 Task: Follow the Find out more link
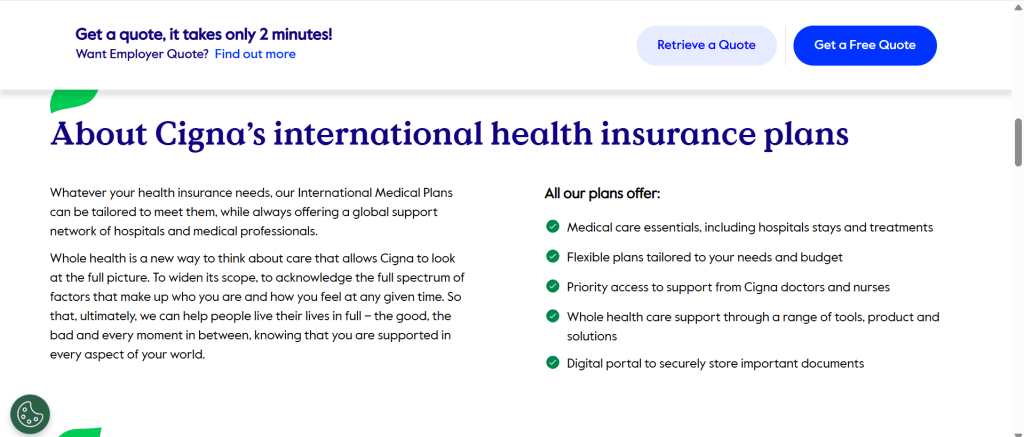[255, 54]
